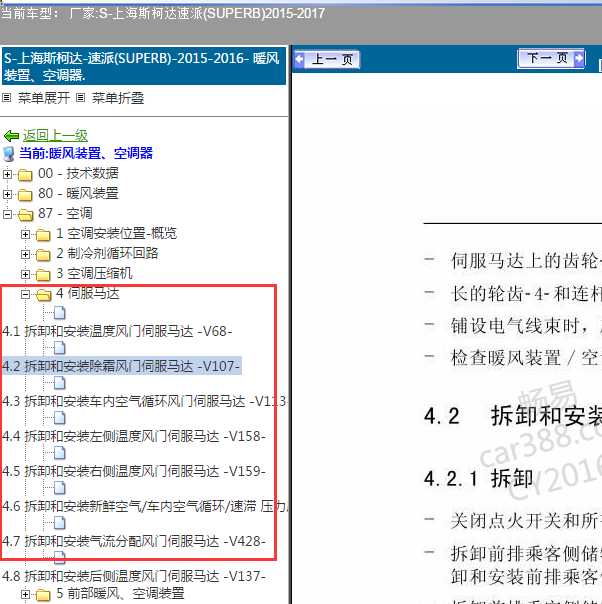
Task: Click open folder icon of 4 伺服马达
Action: tap(44, 295)
